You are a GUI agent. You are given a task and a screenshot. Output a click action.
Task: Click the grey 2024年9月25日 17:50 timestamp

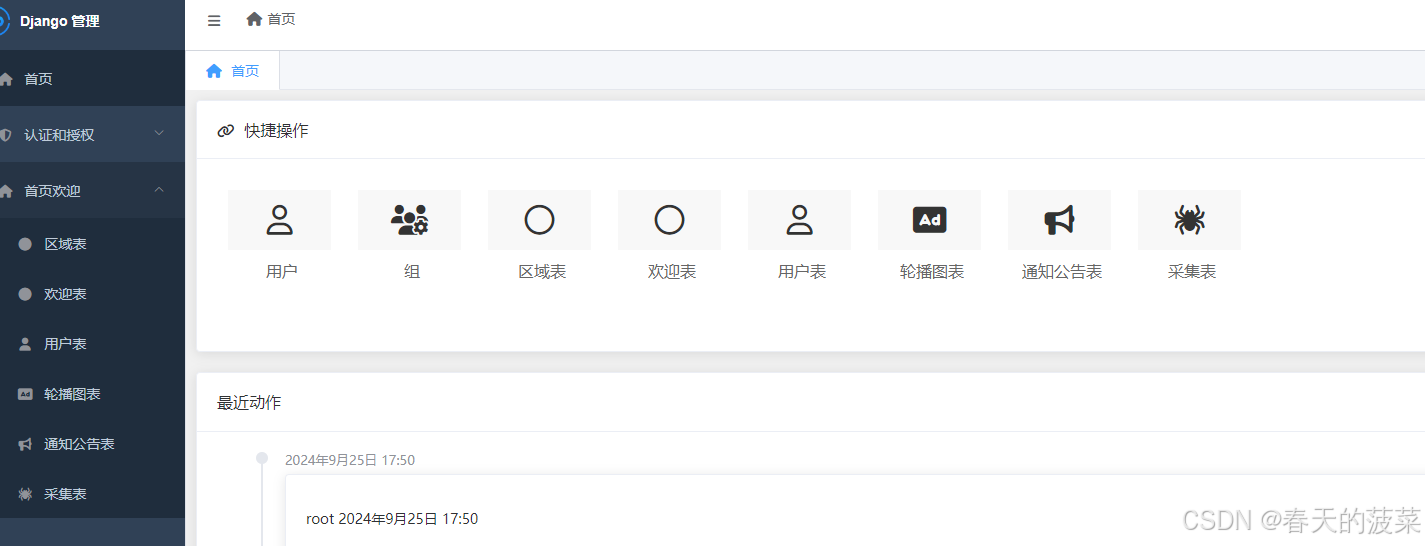click(350, 460)
